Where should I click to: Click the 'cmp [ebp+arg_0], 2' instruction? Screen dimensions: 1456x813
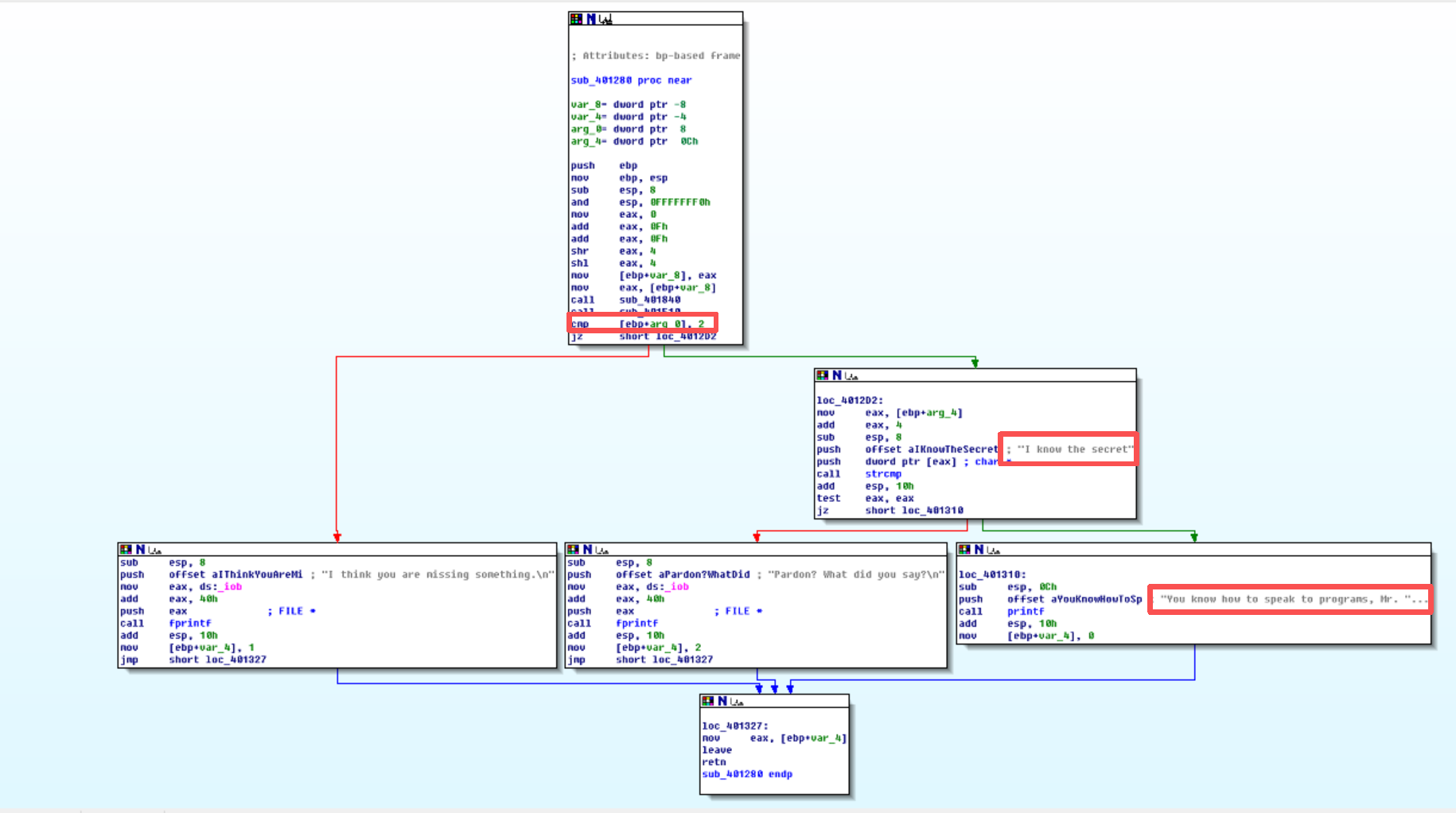pos(637,324)
